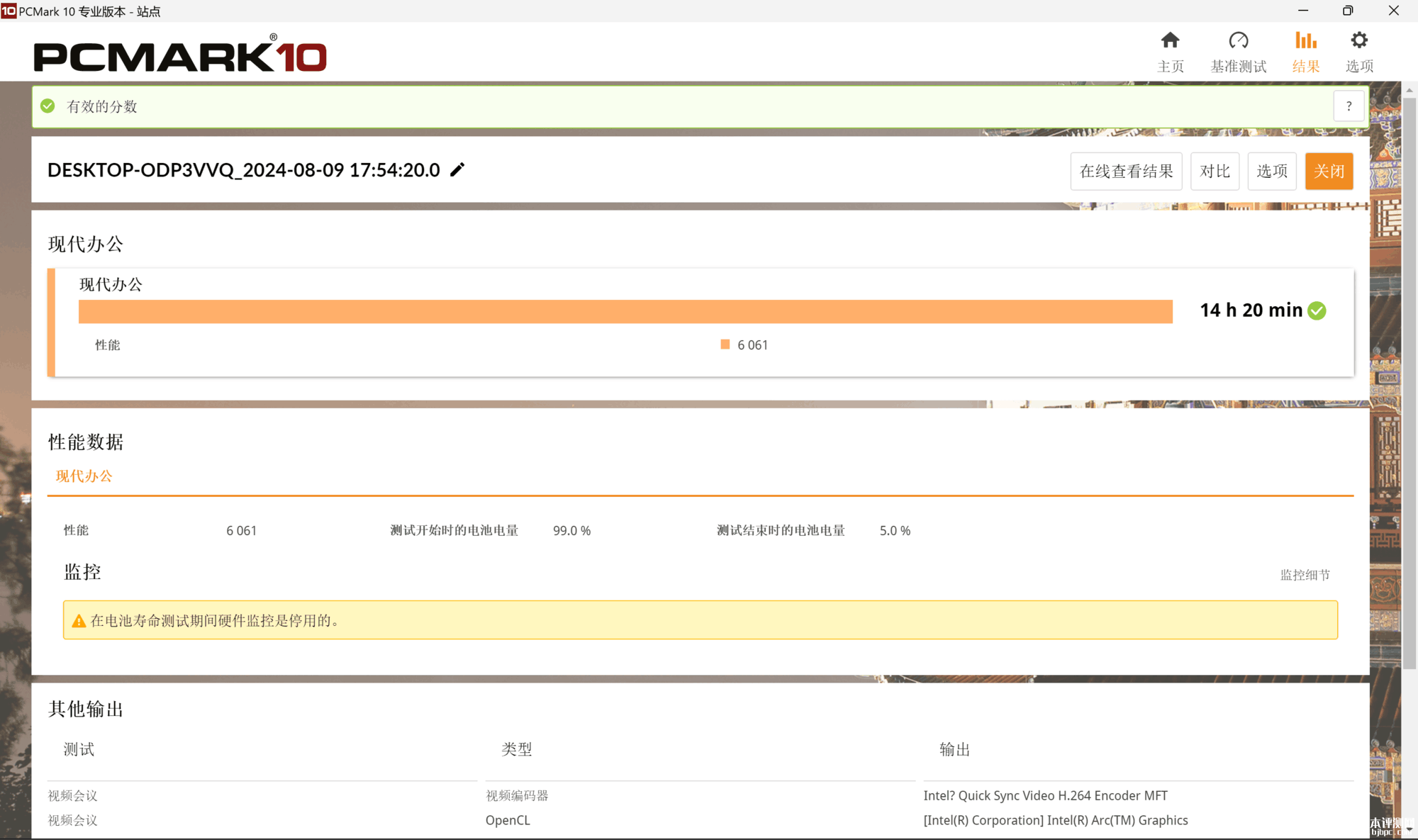1418x840 pixels.
Task: Select the 现代办公 tab under 性能数据
Action: point(84,476)
